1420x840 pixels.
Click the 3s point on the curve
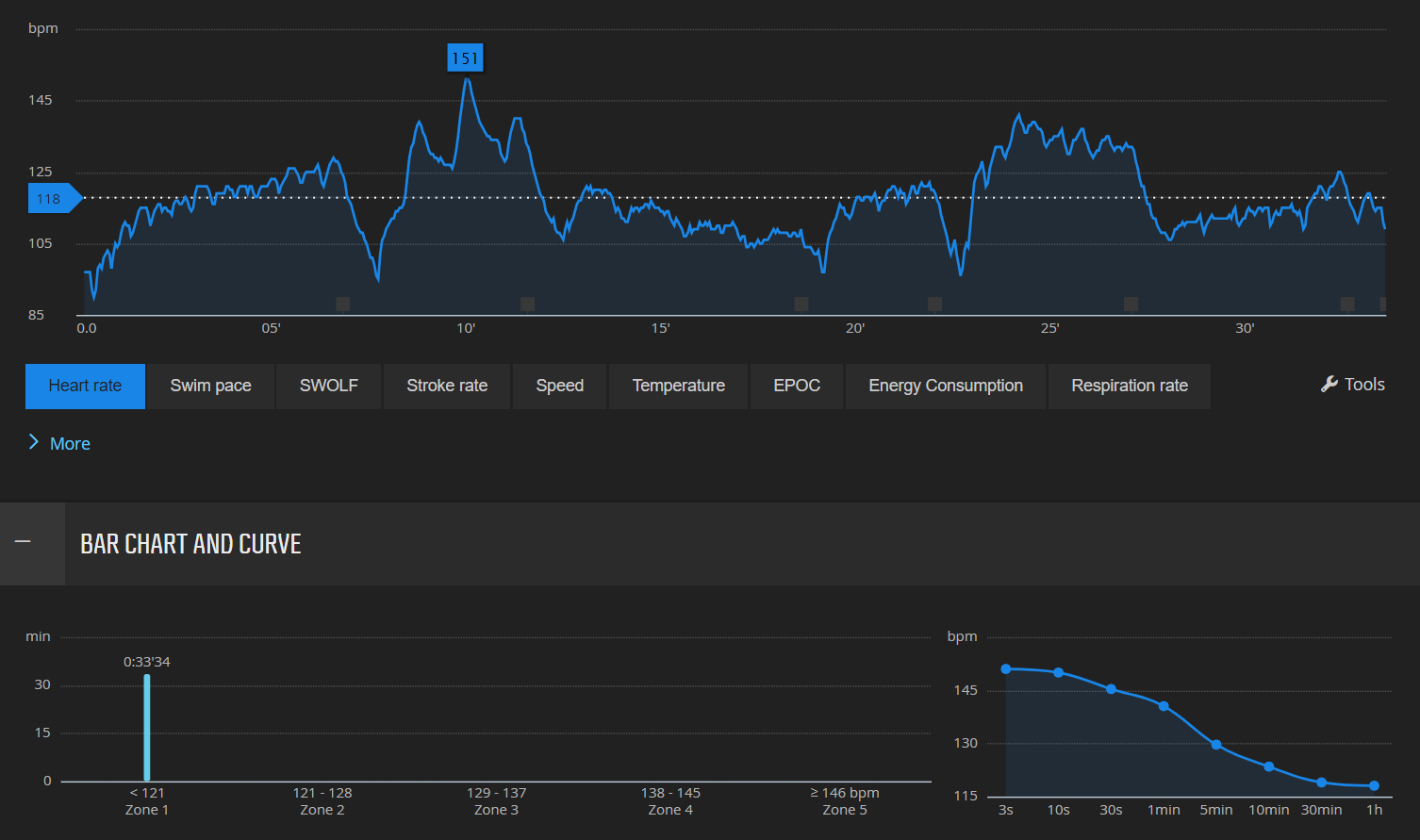(1006, 669)
